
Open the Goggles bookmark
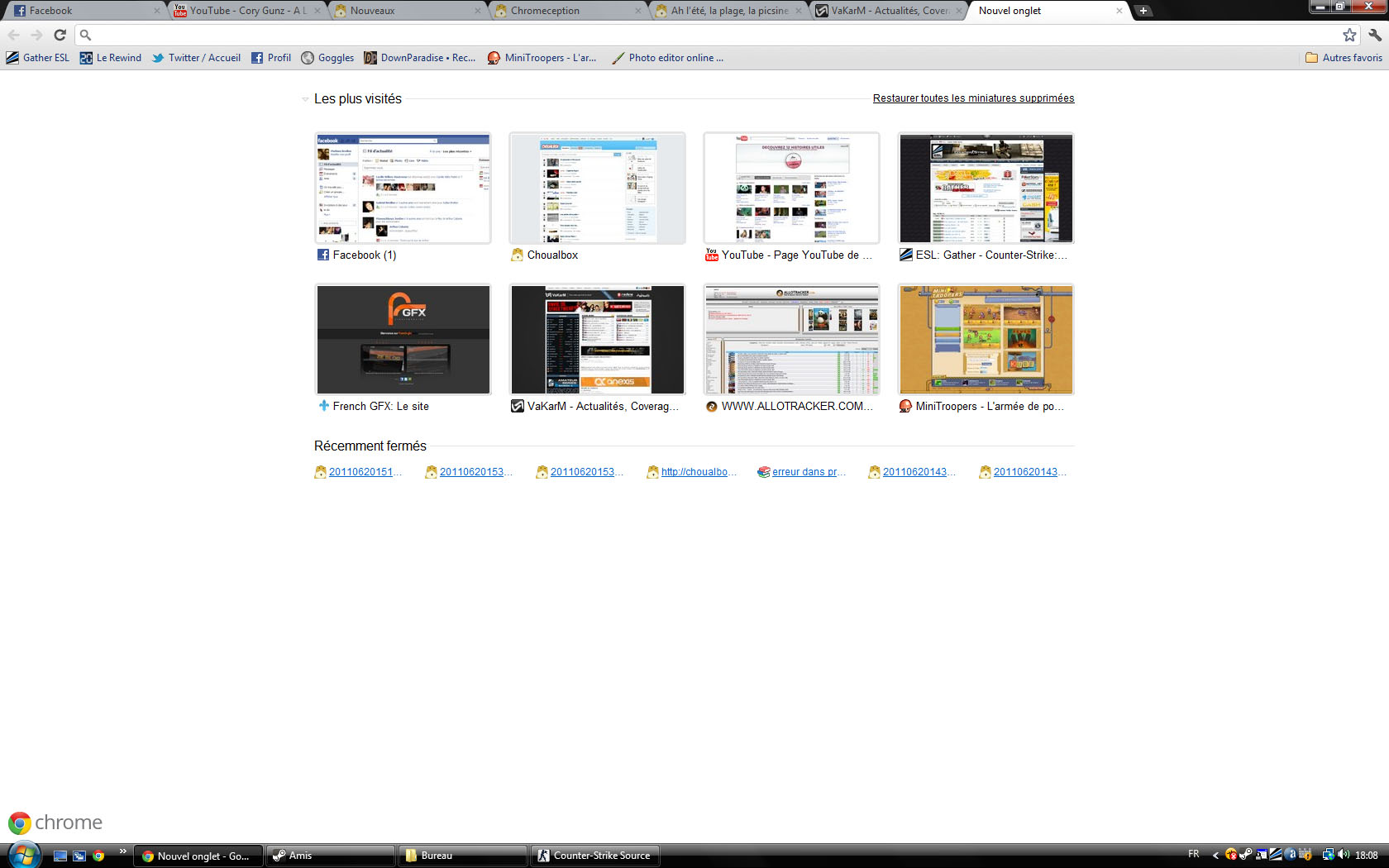(327, 58)
